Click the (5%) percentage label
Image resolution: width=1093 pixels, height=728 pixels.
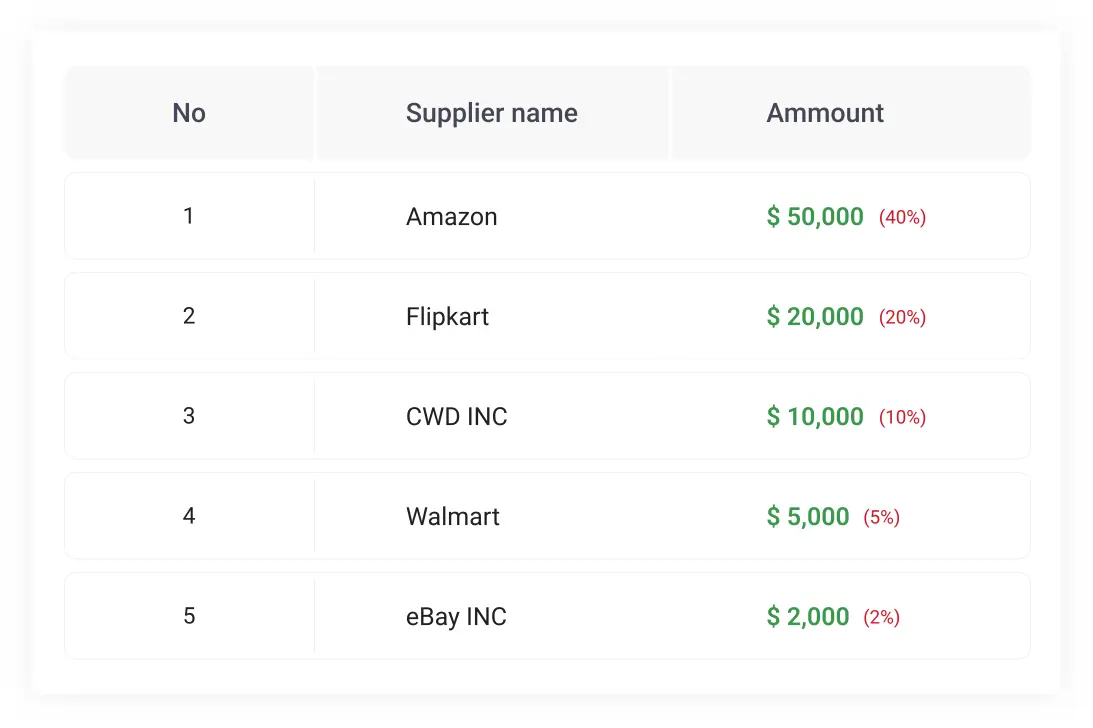tap(881, 518)
